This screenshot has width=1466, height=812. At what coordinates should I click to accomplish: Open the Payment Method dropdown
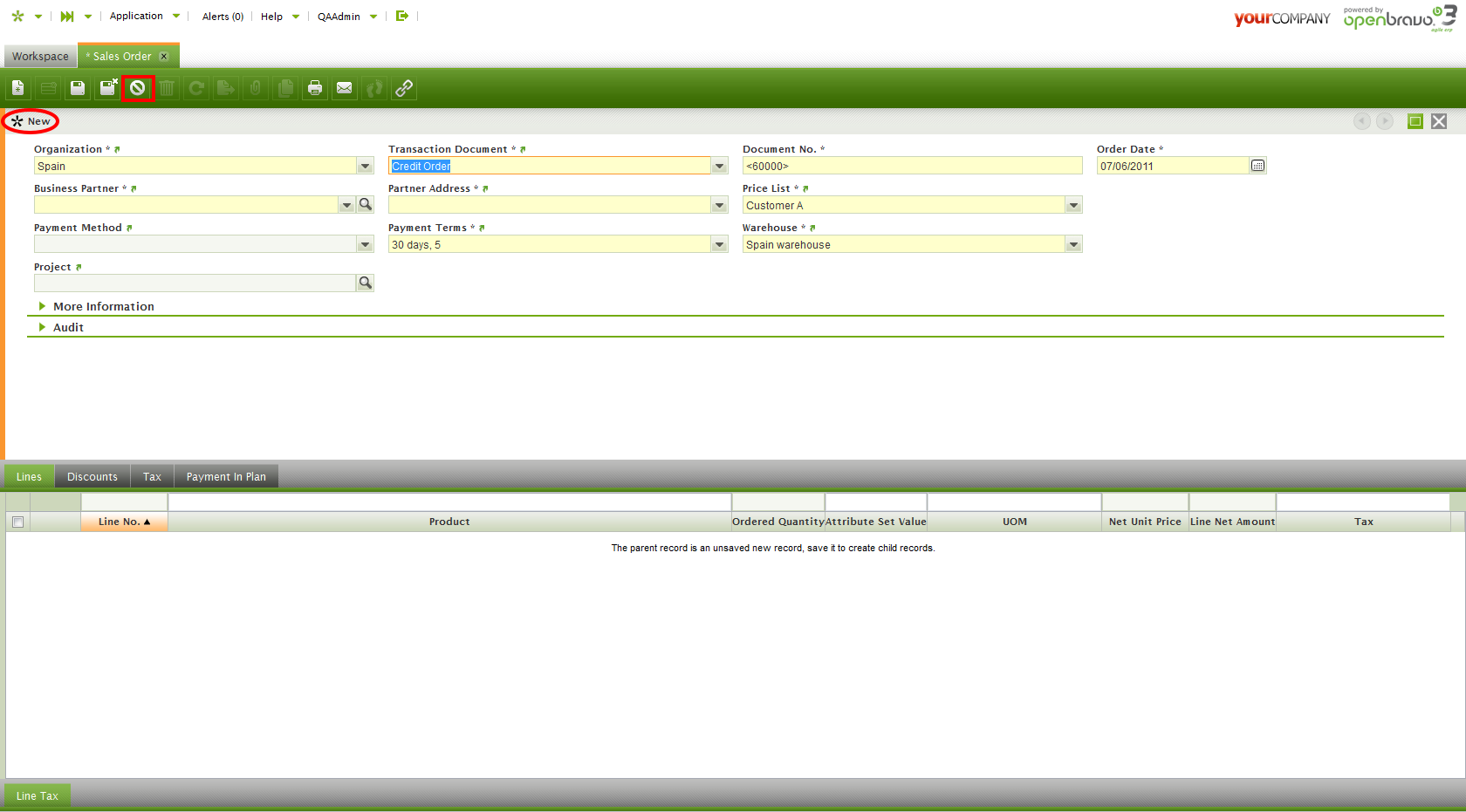366,244
